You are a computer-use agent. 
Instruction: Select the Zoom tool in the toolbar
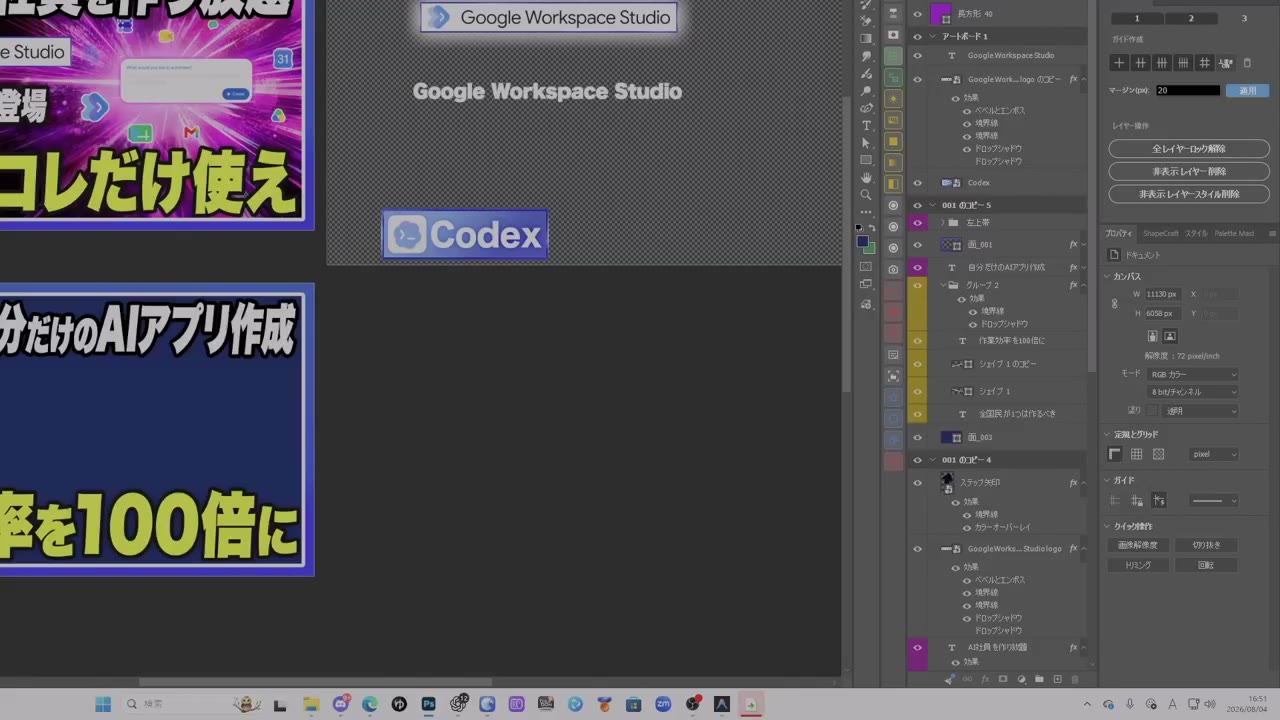[866, 195]
